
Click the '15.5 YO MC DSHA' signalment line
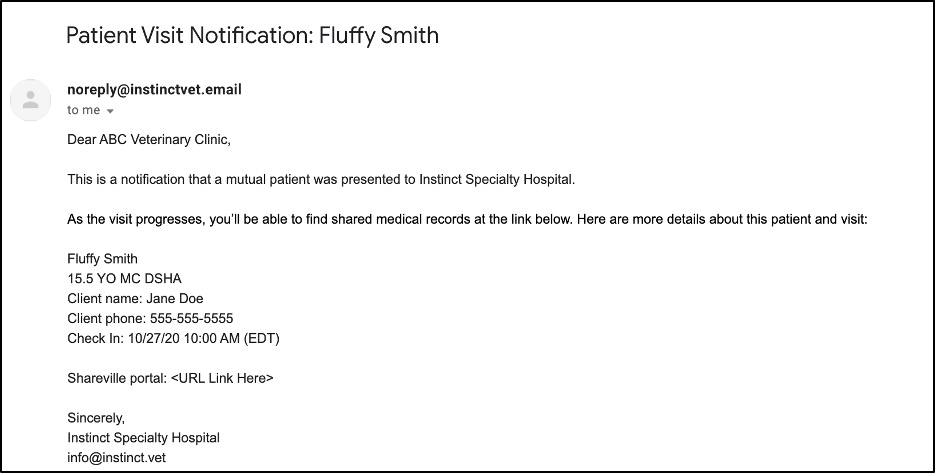tap(124, 279)
